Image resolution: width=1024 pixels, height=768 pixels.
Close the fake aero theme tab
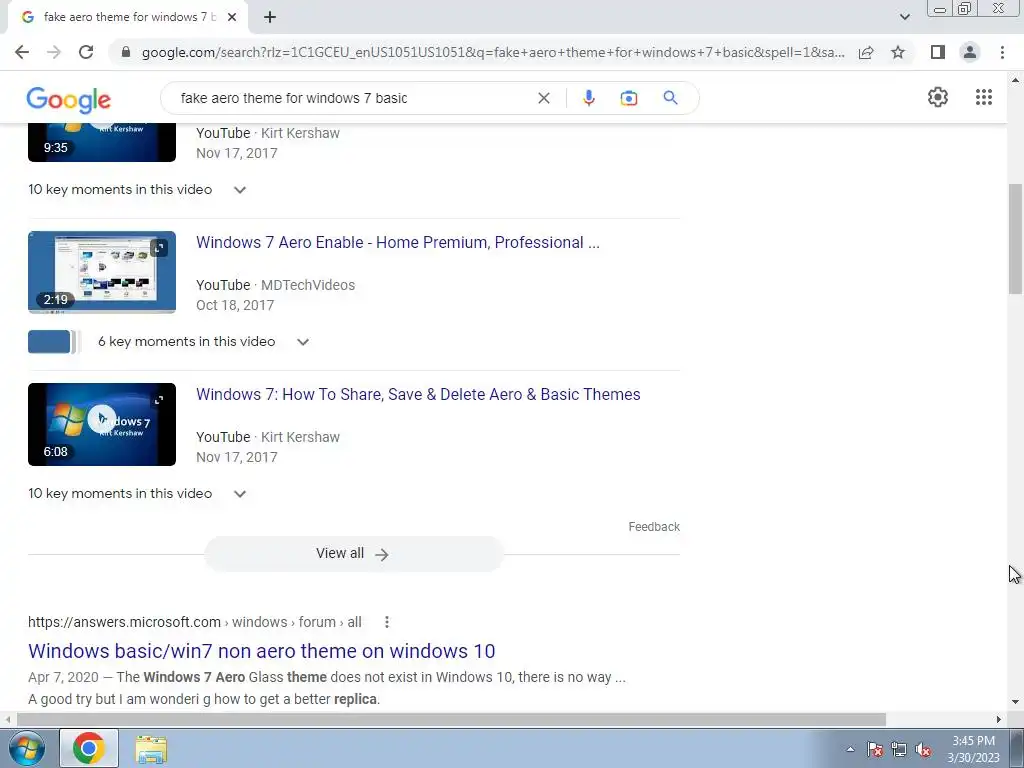click(232, 17)
